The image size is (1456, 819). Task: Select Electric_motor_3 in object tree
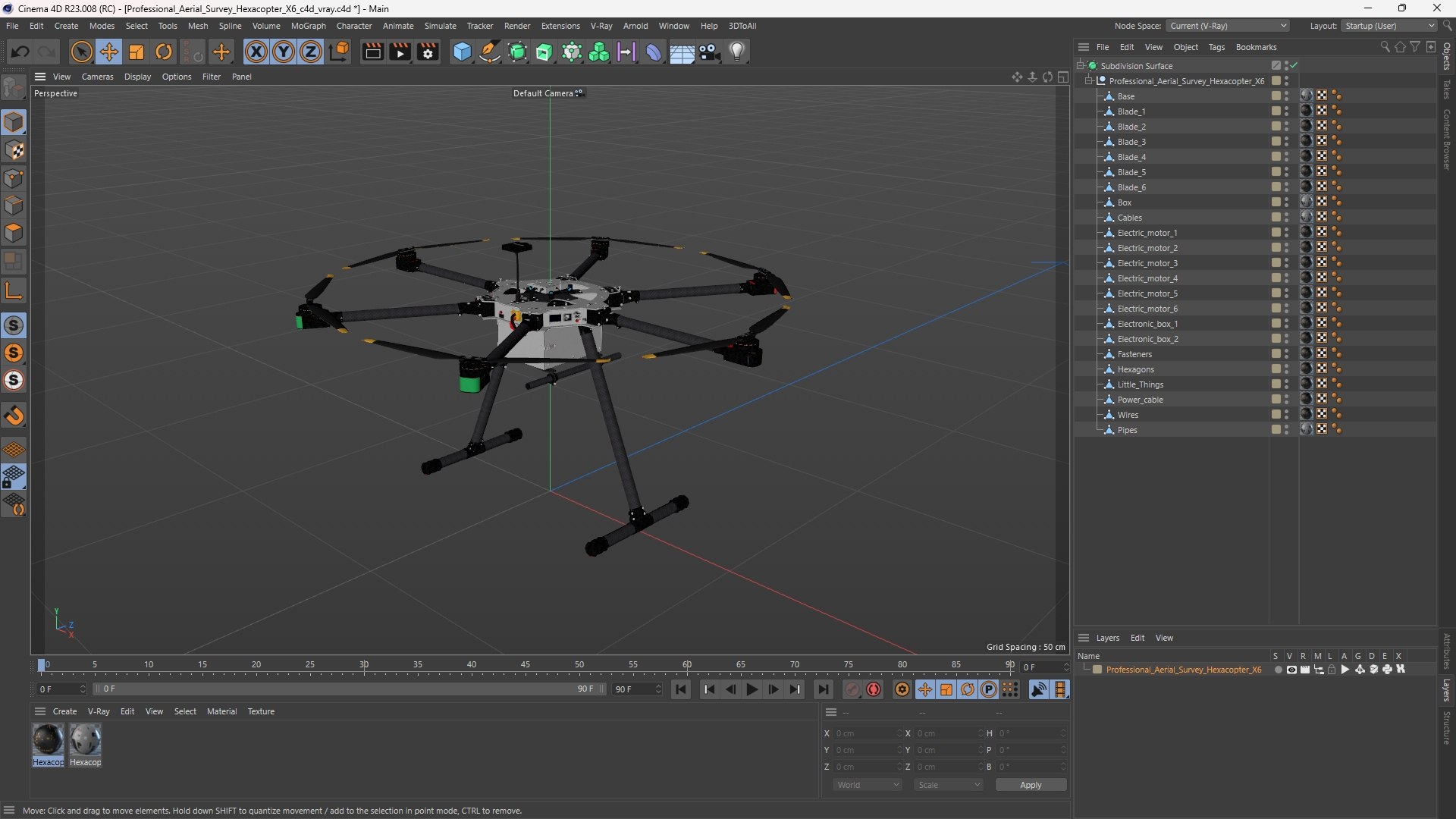click(1147, 263)
